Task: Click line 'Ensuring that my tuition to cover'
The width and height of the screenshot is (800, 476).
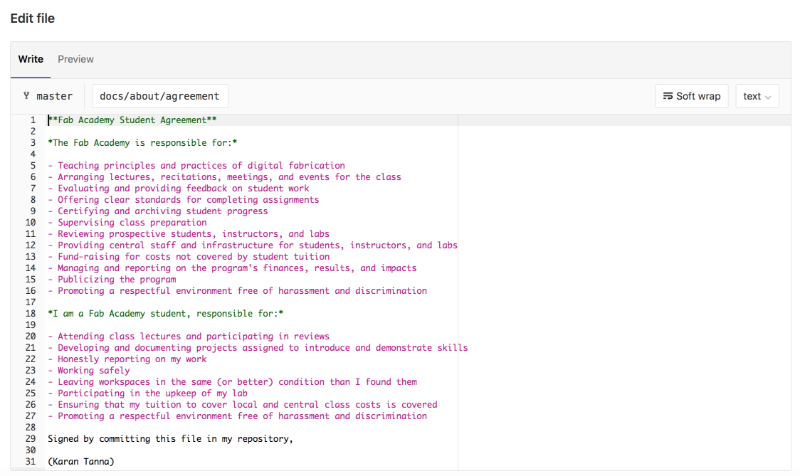Action: click(x=242, y=405)
